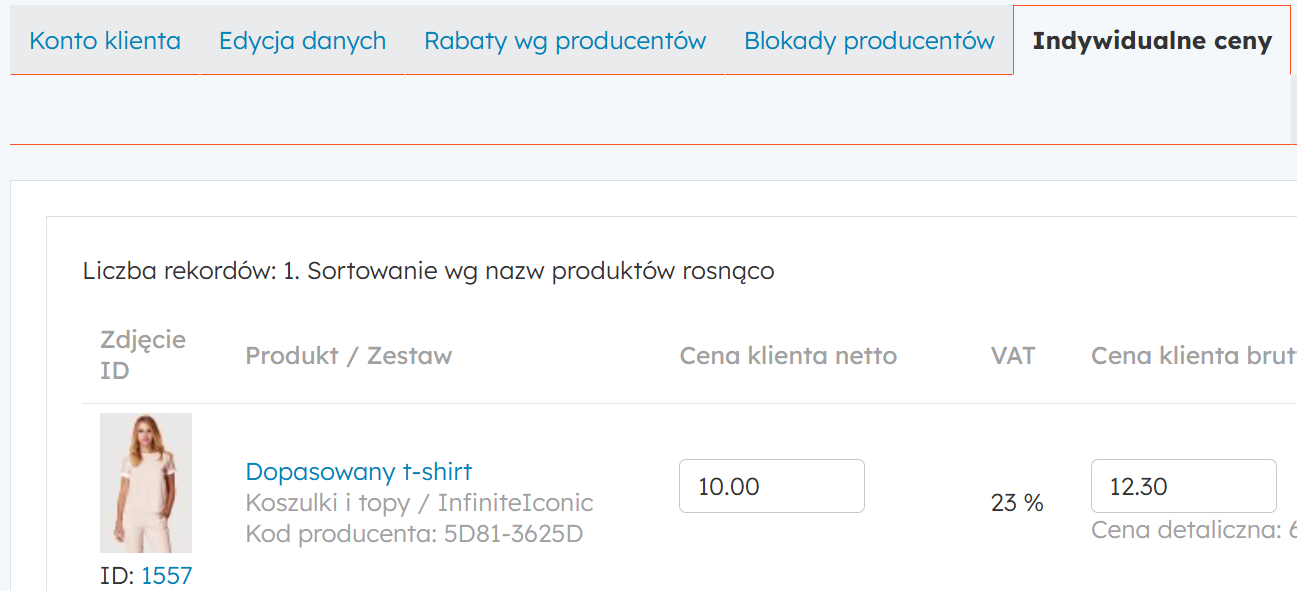Click the Zdjęcie column header
The height and width of the screenshot is (591, 1297).
click(x=143, y=339)
